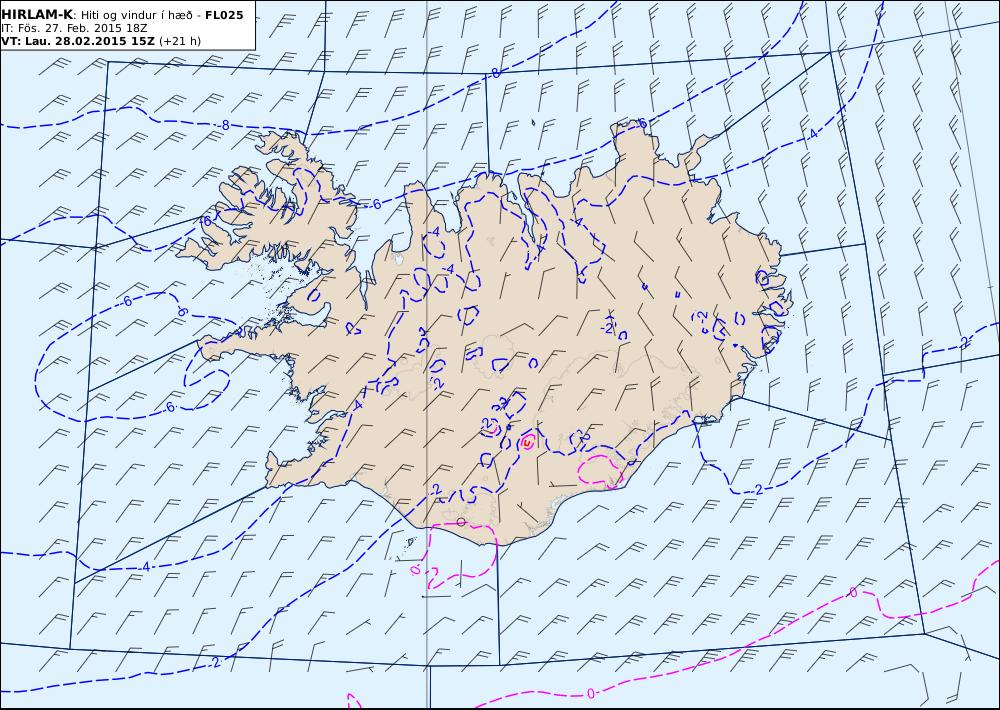Click the -2 label on southeast offshore contour
Screen dimensions: 1000x710
pyautogui.click(x=756, y=489)
